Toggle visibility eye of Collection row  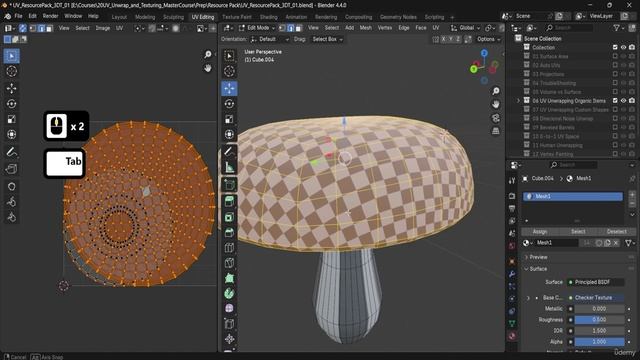tap(624, 47)
